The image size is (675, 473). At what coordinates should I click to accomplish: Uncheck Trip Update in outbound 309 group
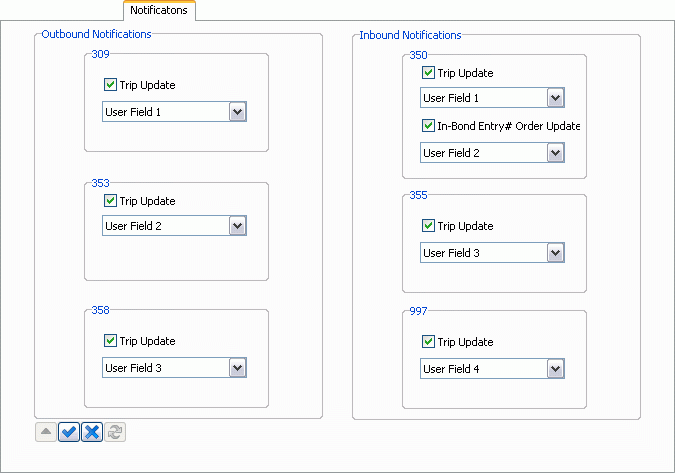tap(110, 86)
